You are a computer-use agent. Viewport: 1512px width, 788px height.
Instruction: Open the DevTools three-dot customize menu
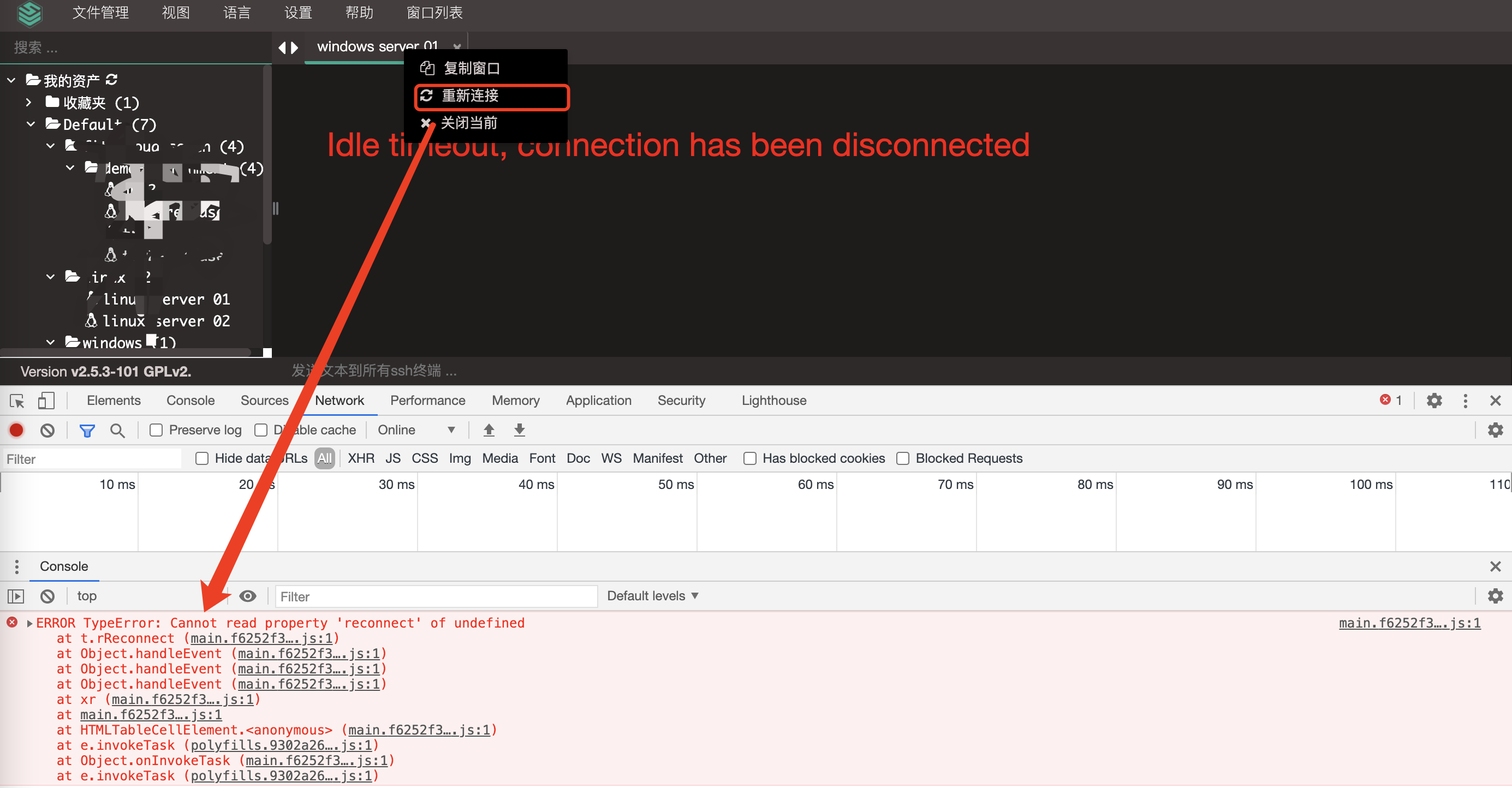click(x=1465, y=401)
